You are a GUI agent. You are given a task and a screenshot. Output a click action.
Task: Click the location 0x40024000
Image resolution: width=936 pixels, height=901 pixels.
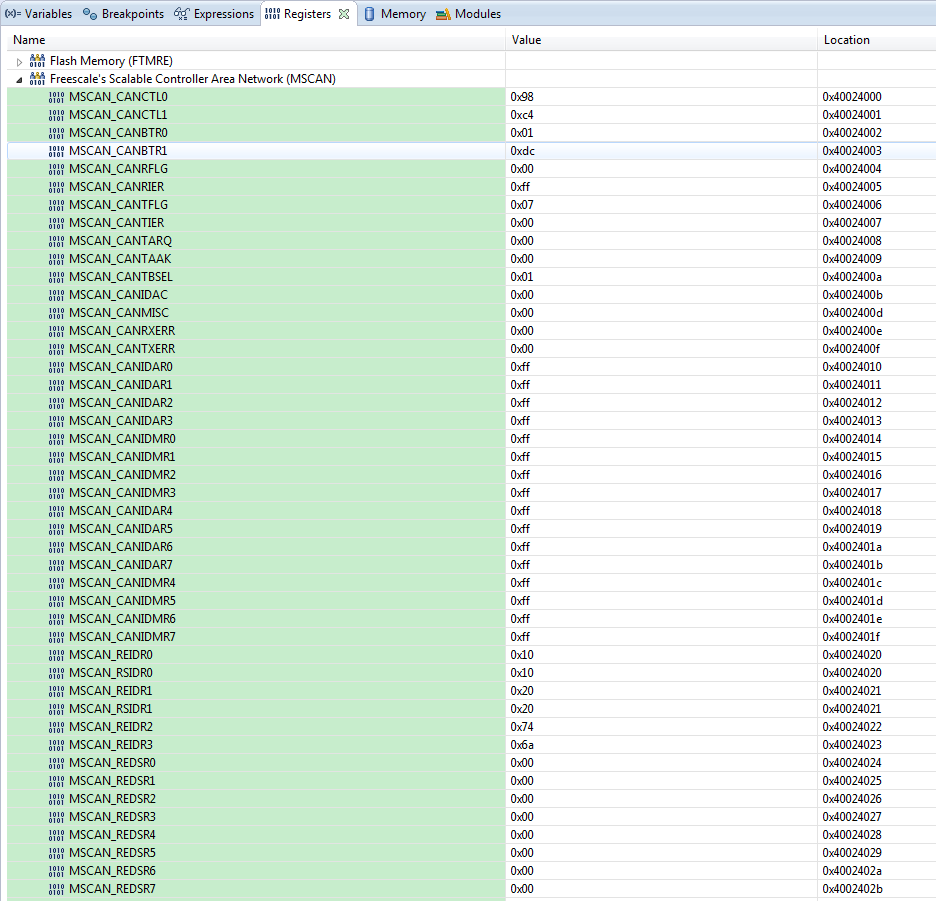coord(852,97)
